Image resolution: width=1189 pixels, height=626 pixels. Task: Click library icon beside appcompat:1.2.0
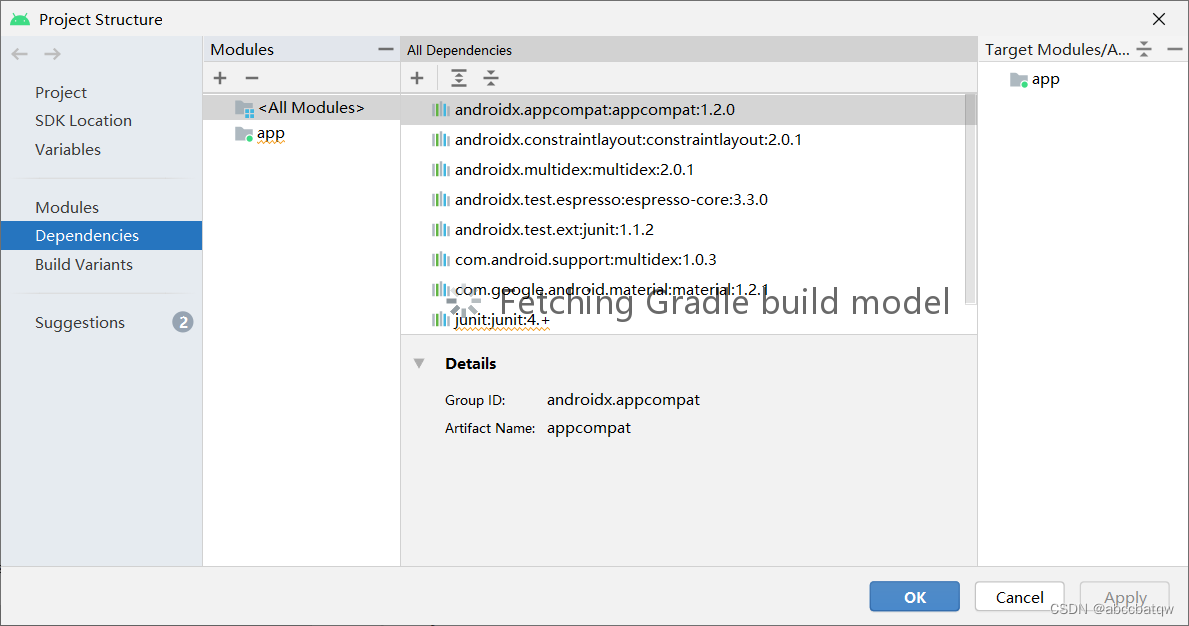pyautogui.click(x=441, y=109)
